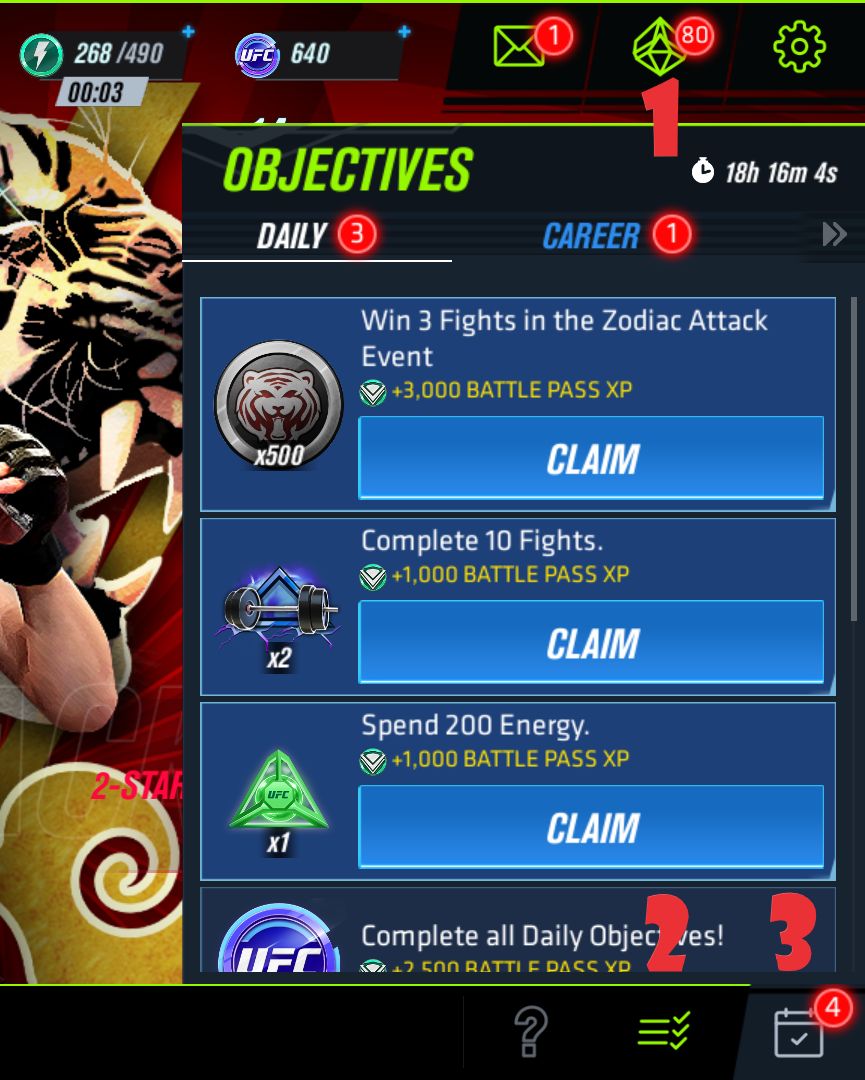
Task: Claim the Zodiac Attack Event reward
Action: point(591,458)
